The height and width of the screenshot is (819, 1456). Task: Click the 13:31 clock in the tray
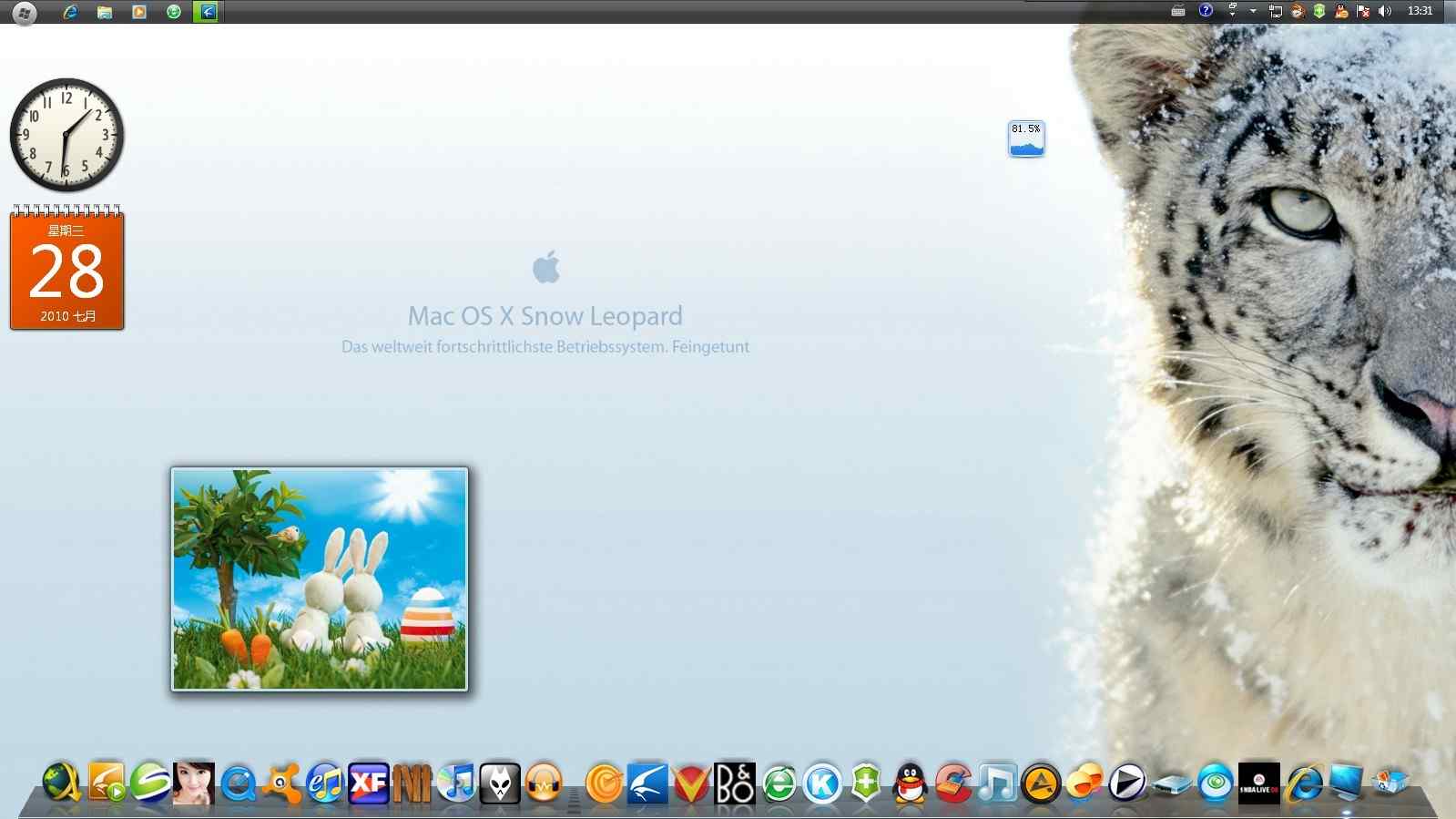[1420, 11]
